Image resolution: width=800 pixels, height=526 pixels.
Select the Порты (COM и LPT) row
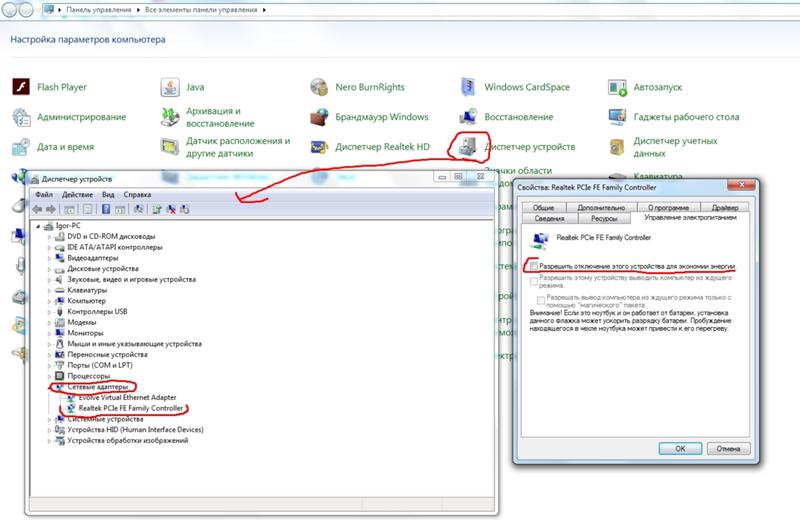[99, 365]
